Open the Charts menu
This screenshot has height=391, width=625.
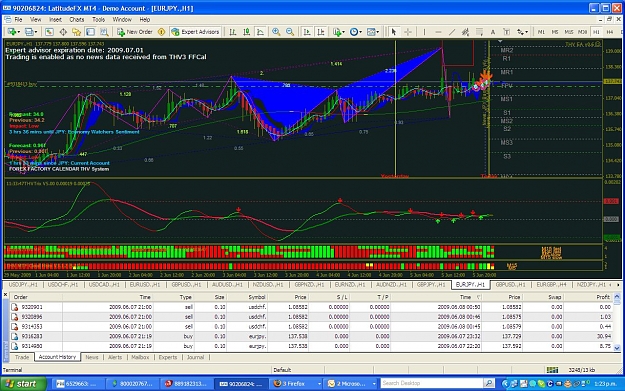(x=77, y=20)
